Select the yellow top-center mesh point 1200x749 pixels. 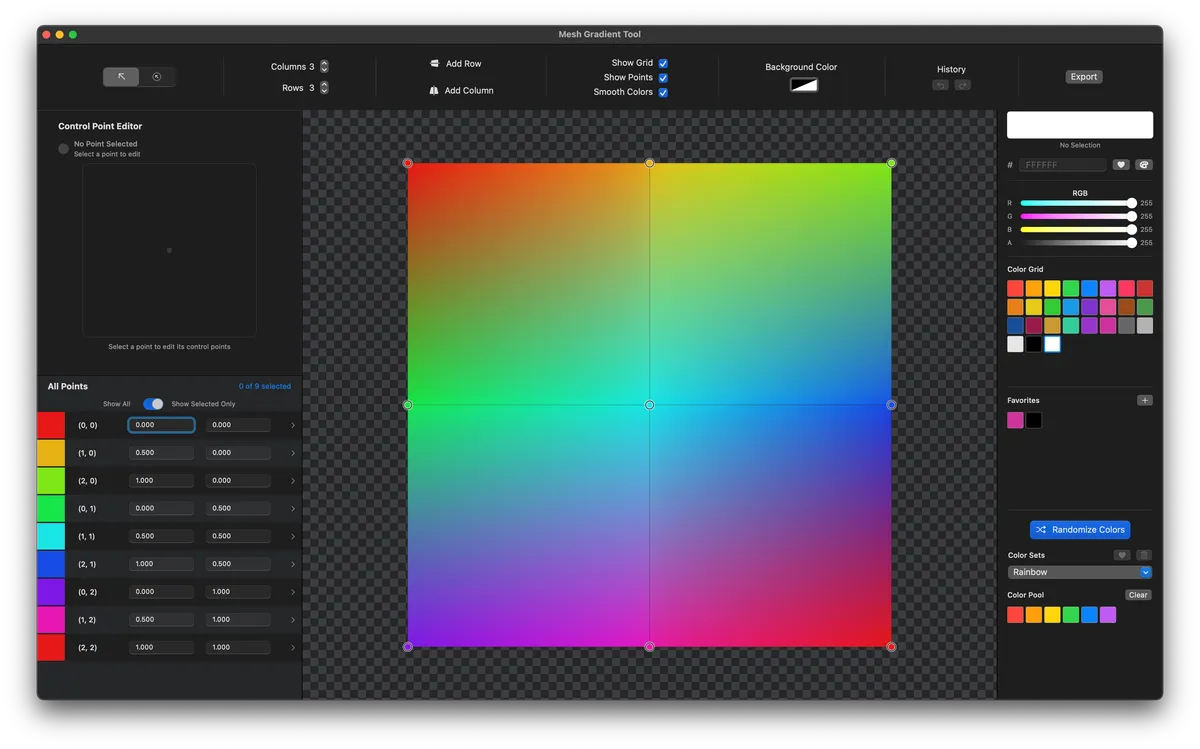point(649,163)
